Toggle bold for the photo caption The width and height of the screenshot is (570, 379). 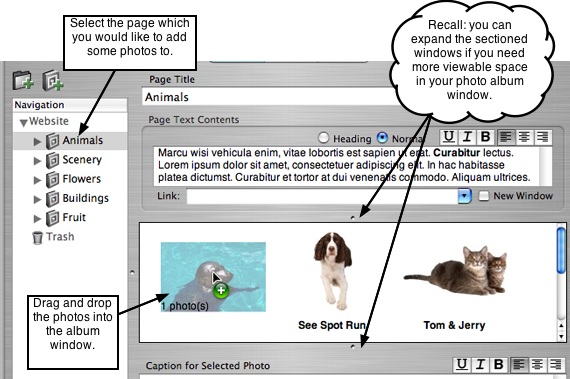point(499,364)
